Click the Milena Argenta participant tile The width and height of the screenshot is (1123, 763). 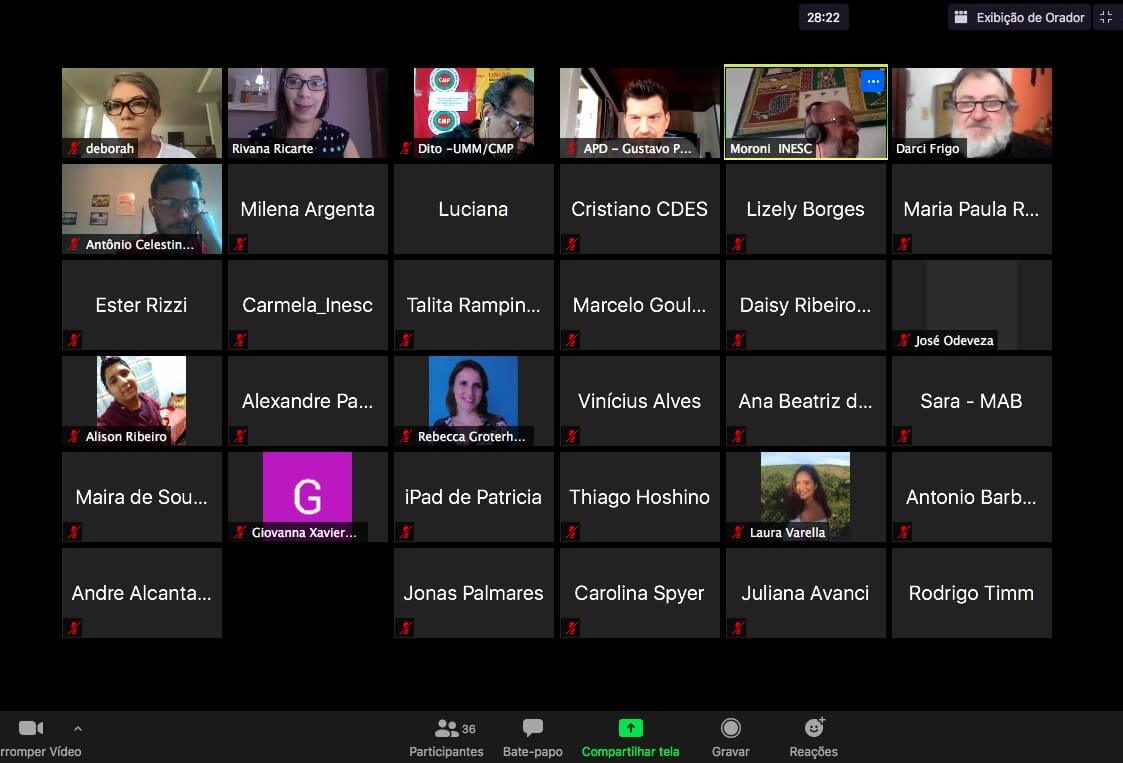[307, 209]
